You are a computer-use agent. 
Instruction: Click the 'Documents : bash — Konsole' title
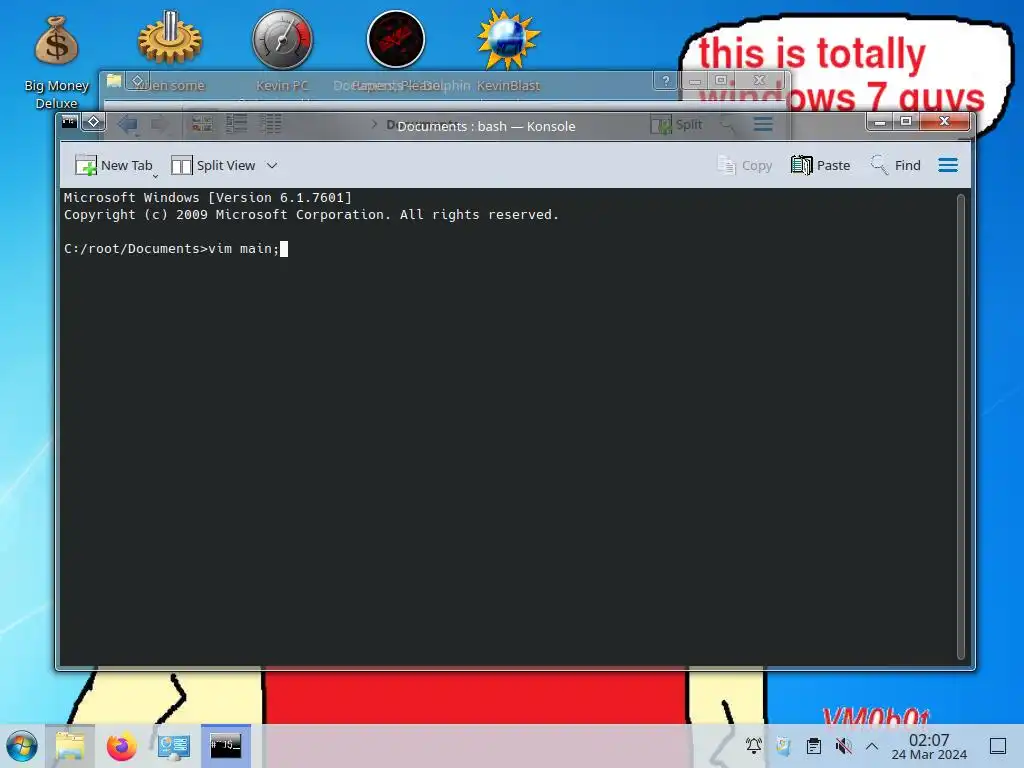tap(487, 127)
